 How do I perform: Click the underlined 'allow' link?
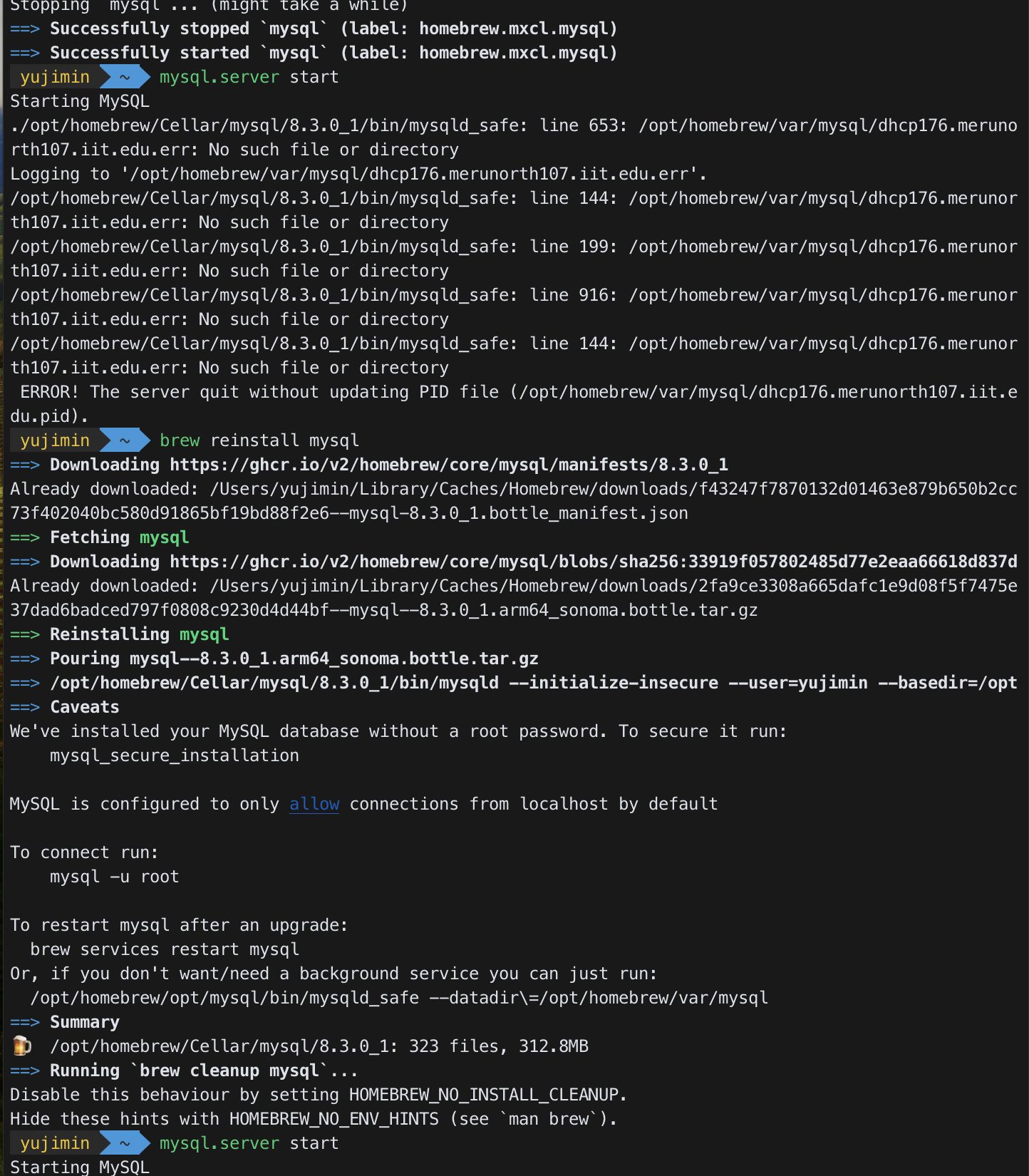click(314, 804)
